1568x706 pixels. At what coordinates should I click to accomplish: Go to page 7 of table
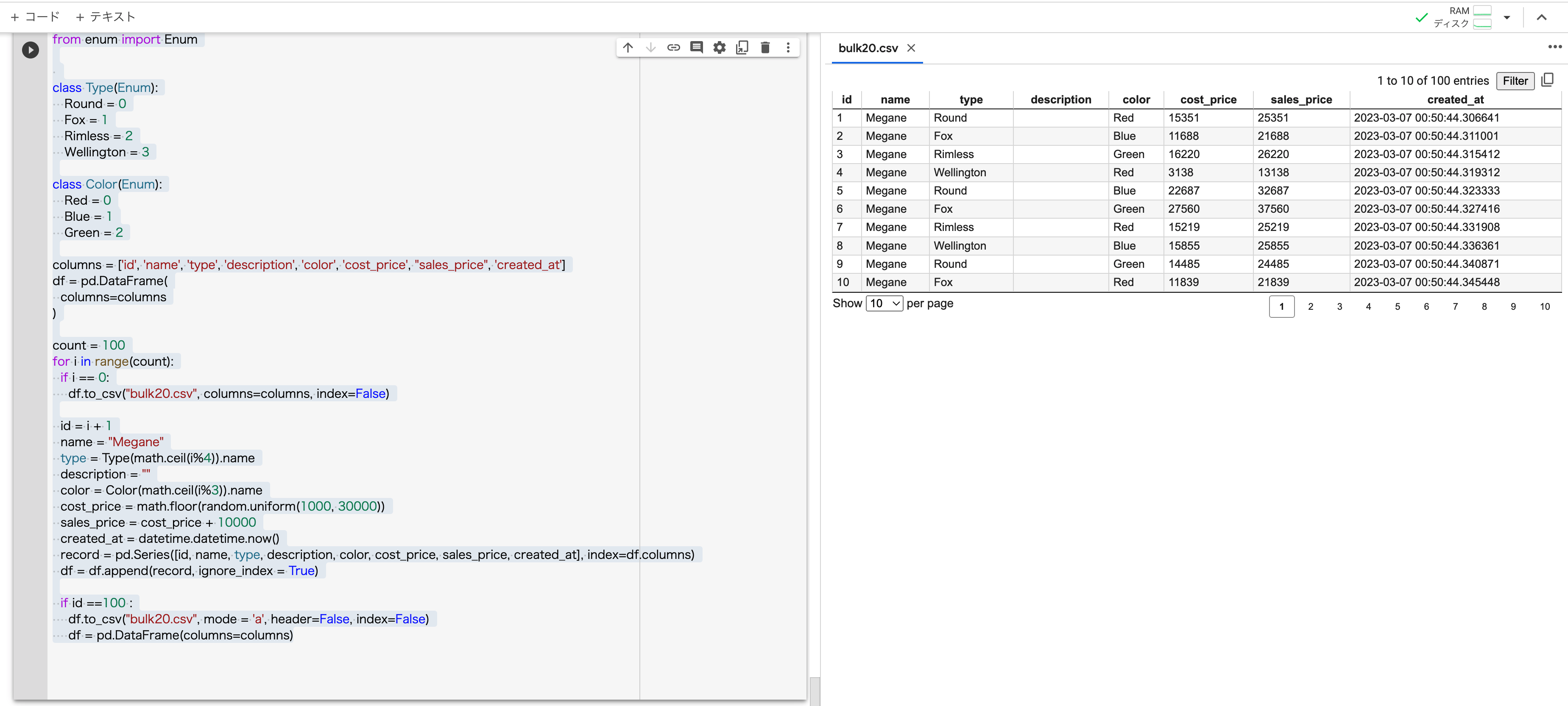tap(1455, 306)
